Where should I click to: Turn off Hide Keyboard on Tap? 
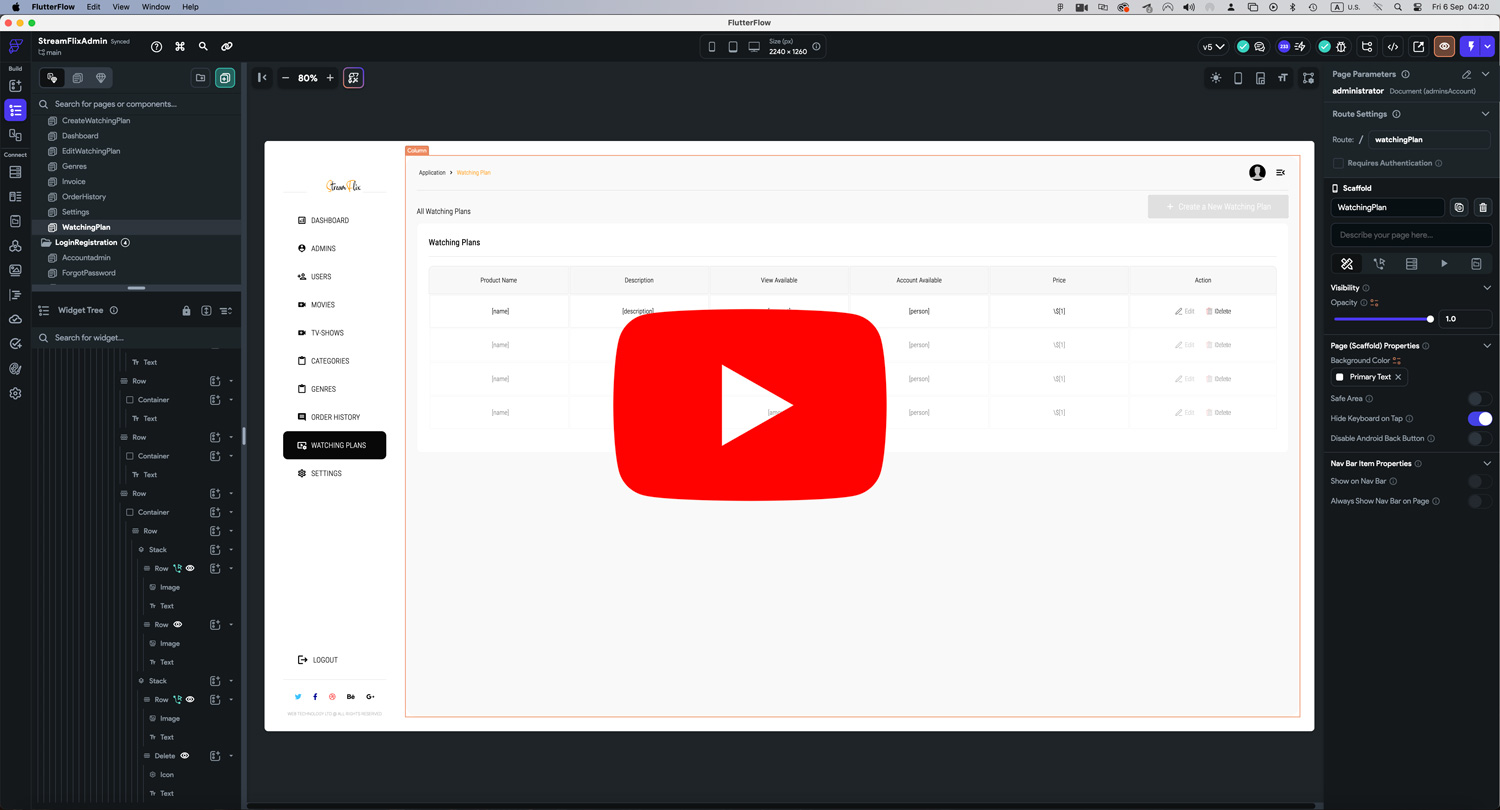click(1480, 419)
